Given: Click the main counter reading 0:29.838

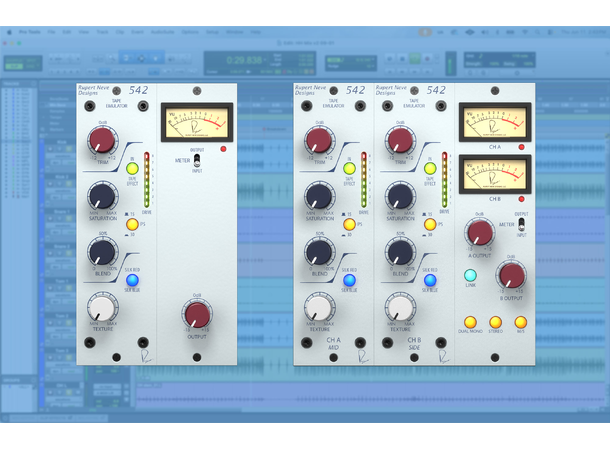Looking at the screenshot, I should coord(244,60).
